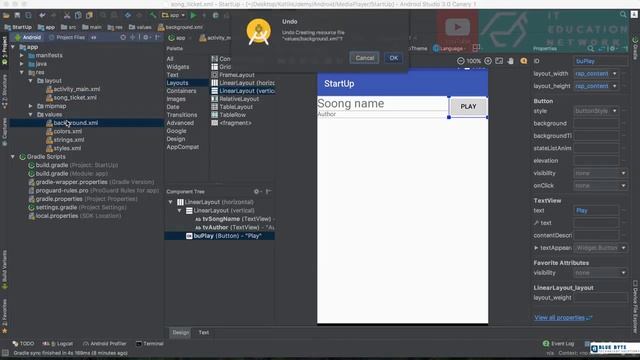Image resolution: width=640 pixels, height=360 pixels.
Task: Select the Android project view tab
Action: (x=27, y=37)
